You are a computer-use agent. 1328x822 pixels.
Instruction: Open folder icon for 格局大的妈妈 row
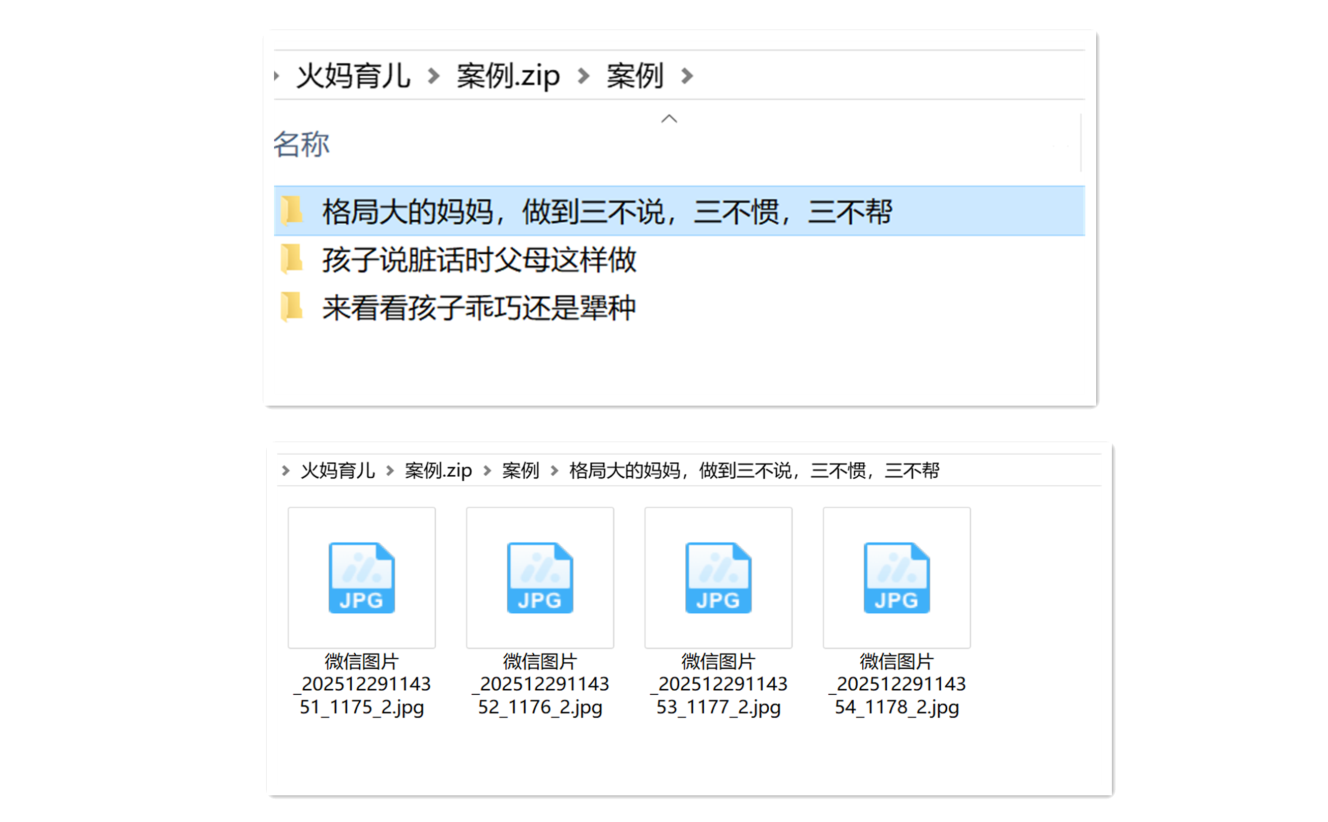[291, 211]
